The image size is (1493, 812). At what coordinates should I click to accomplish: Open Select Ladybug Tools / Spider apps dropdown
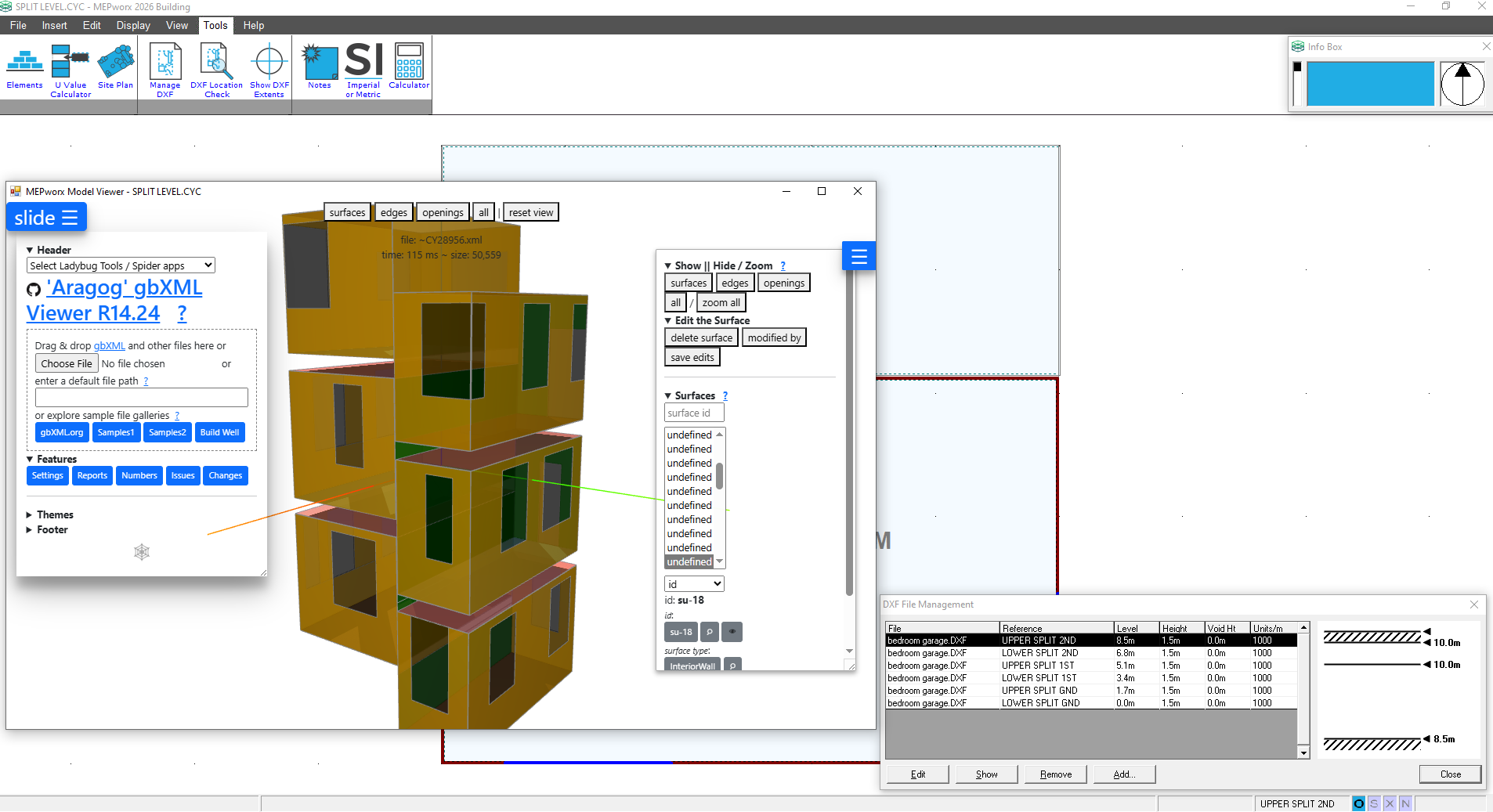click(121, 265)
